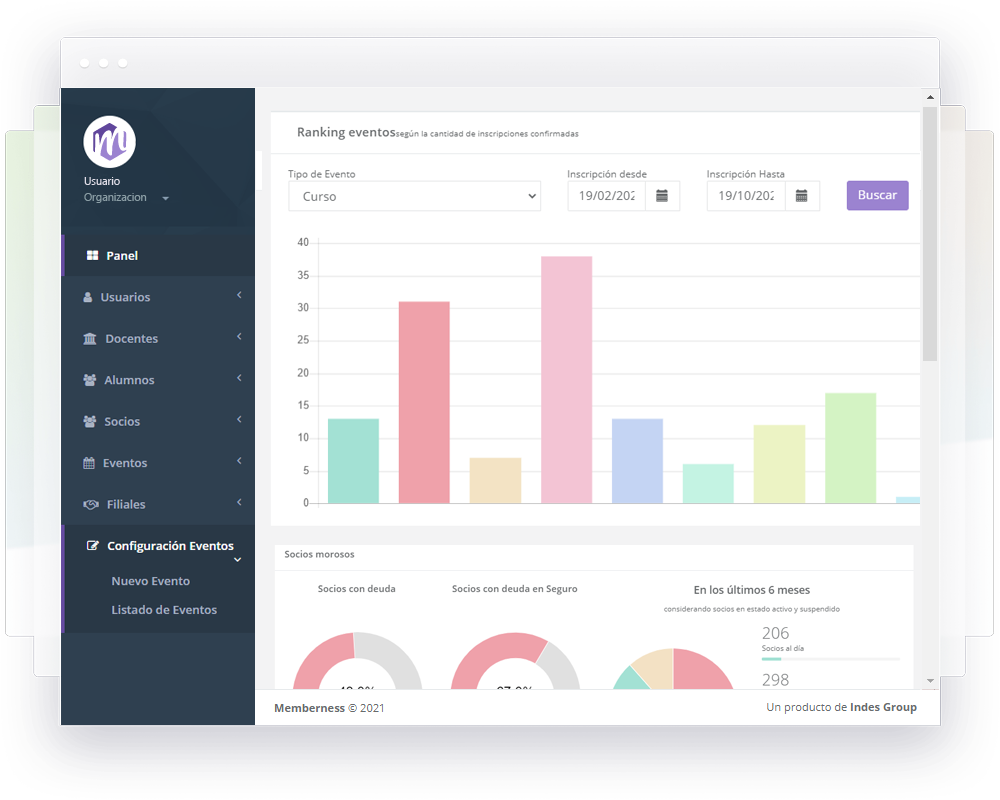Click the scrollbar down arrow
Image resolution: width=1000 pixels, height=800 pixels.
pos(930,680)
